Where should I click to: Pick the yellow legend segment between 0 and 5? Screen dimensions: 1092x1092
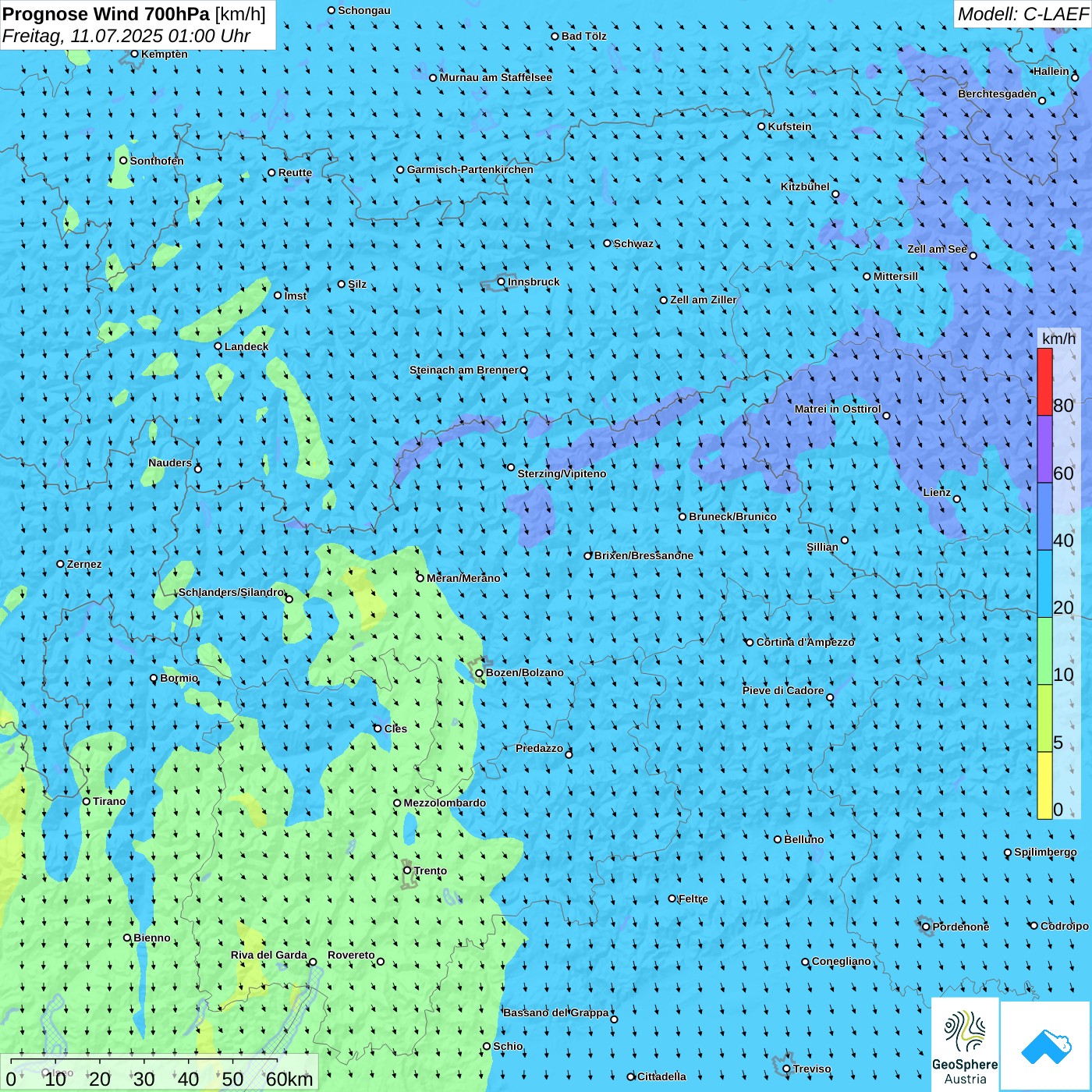(x=1044, y=785)
